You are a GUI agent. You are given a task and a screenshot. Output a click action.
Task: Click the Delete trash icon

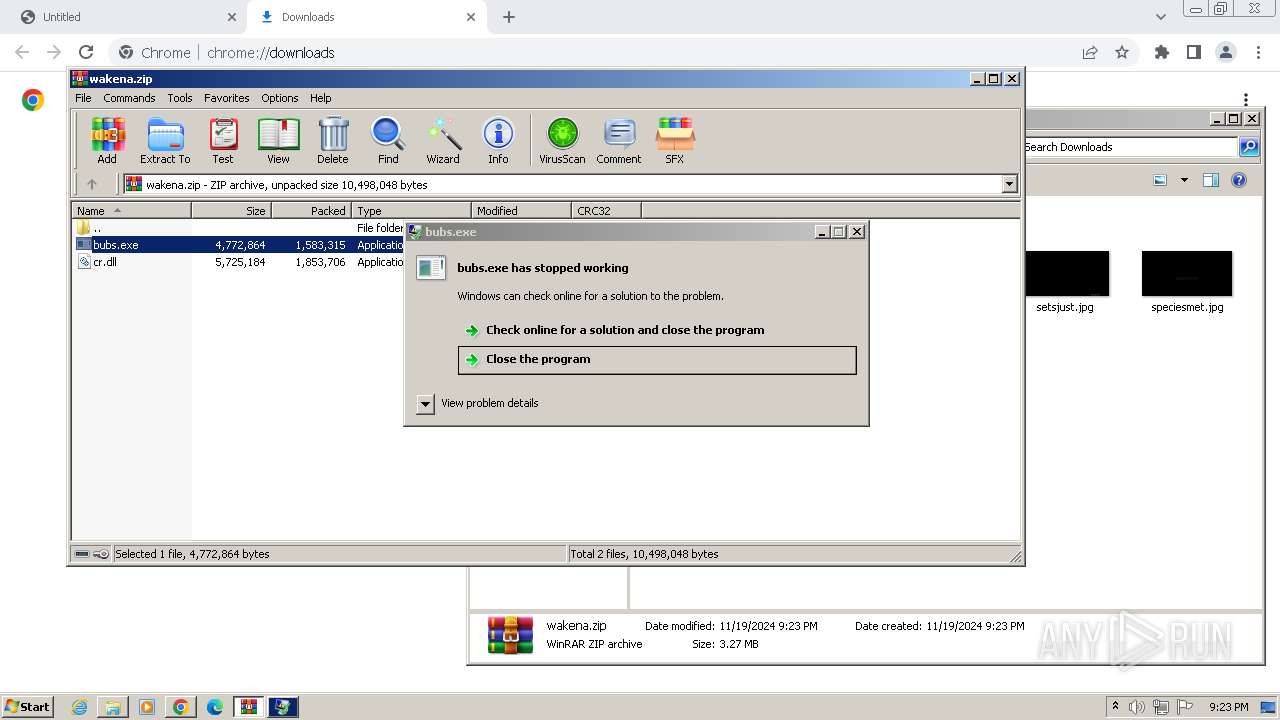tap(333, 140)
